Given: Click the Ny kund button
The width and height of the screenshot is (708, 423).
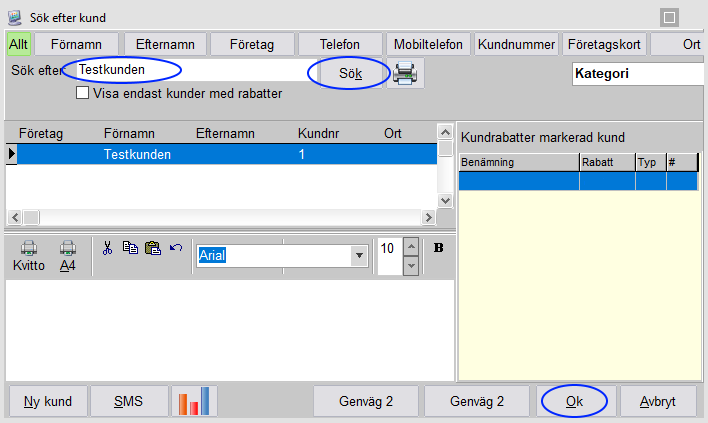Looking at the screenshot, I should pyautogui.click(x=47, y=402).
